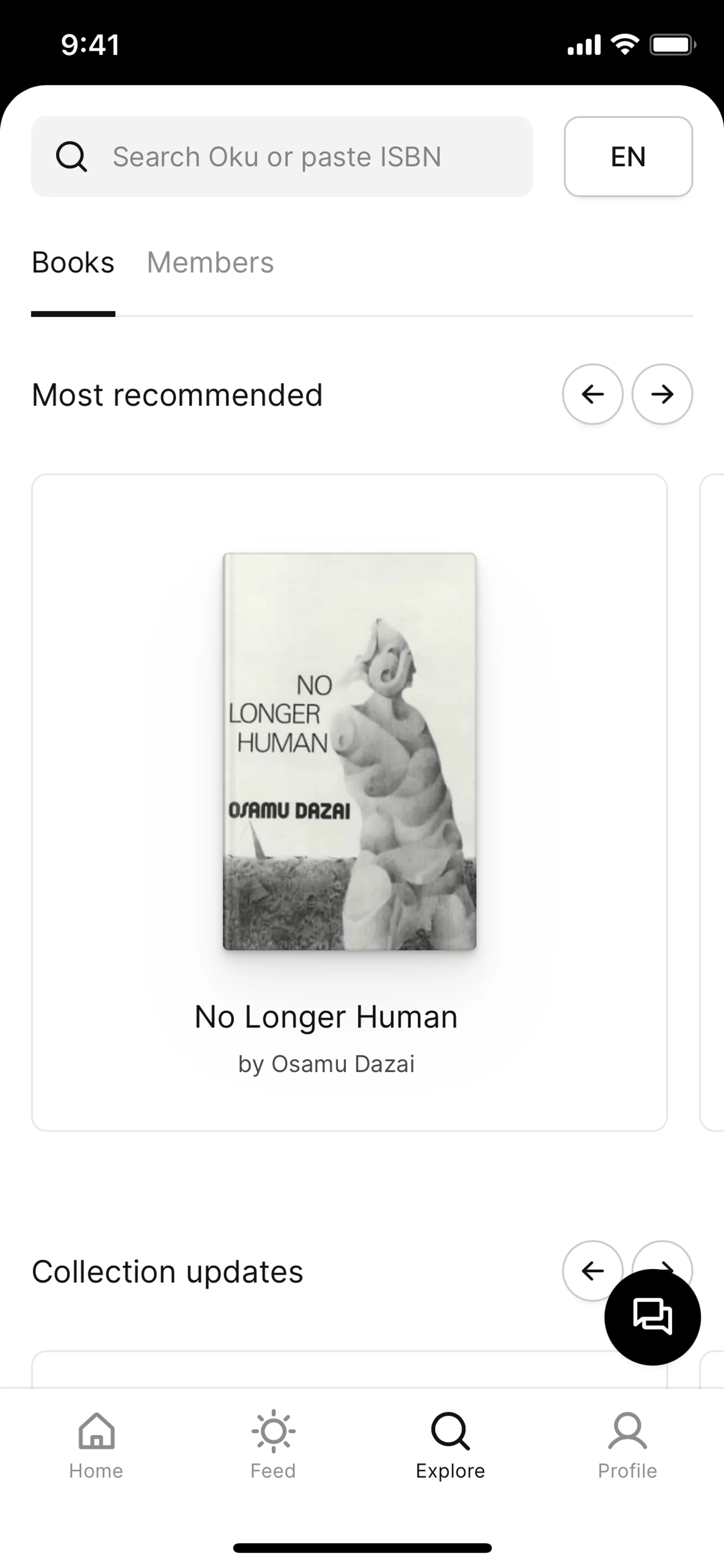Select the Books tab
Viewport: 724px width, 1568px height.
pos(73,263)
